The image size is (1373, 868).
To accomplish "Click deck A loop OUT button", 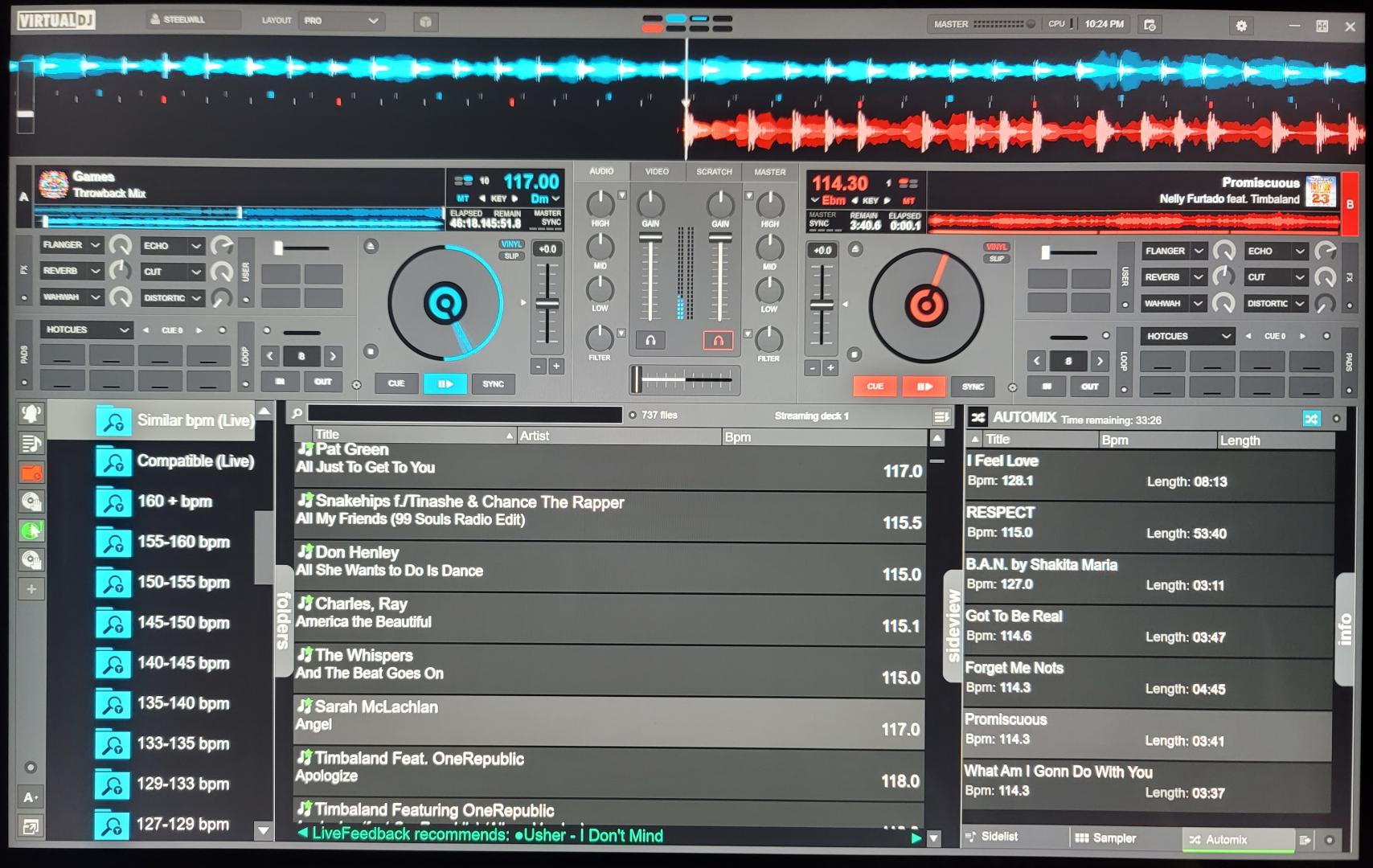I will click(x=322, y=381).
